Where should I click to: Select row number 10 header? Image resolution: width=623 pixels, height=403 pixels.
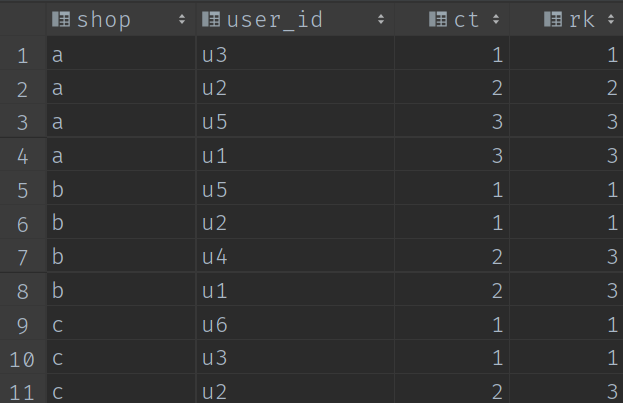coord(23,358)
